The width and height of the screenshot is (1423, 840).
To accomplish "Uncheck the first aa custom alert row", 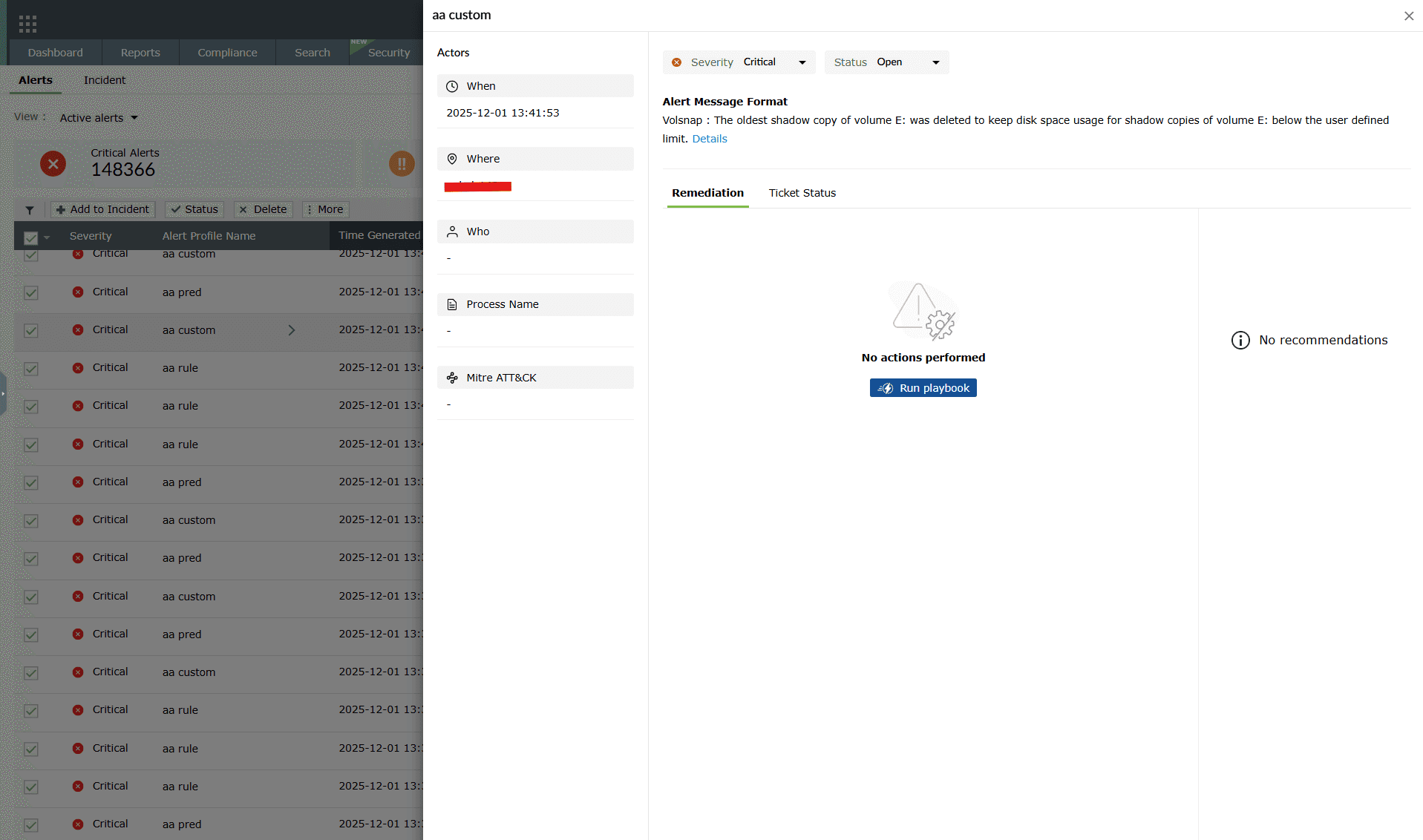I will pyautogui.click(x=30, y=255).
